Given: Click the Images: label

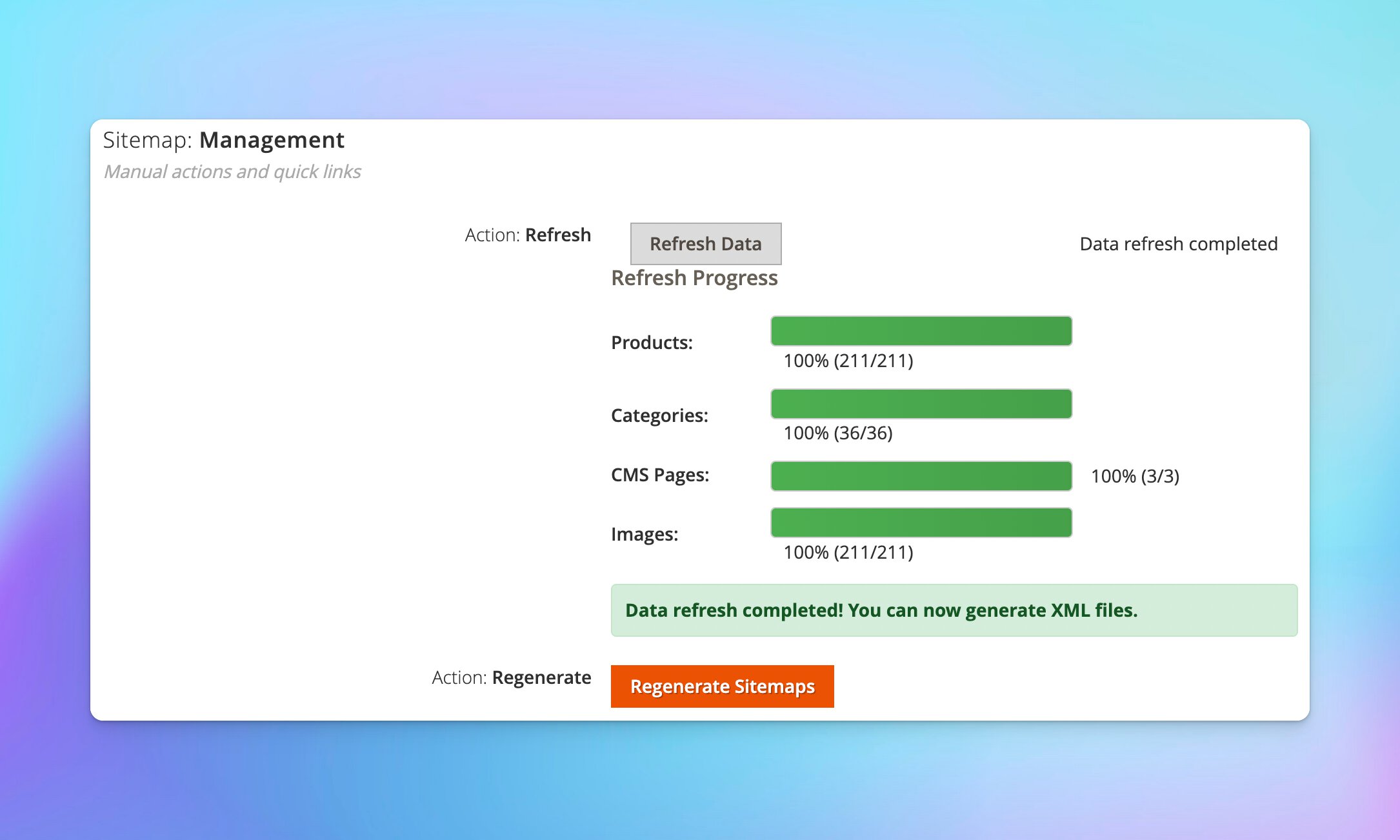Looking at the screenshot, I should click(x=645, y=534).
